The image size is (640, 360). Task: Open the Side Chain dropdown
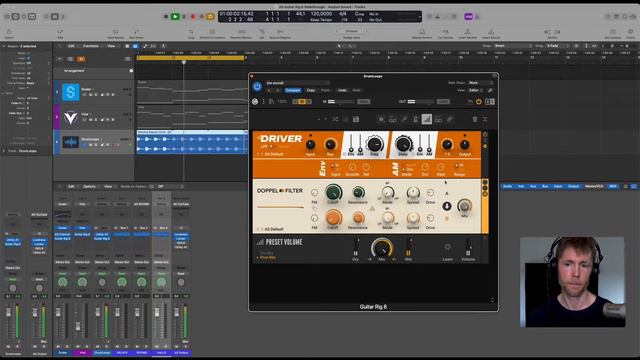tap(480, 83)
